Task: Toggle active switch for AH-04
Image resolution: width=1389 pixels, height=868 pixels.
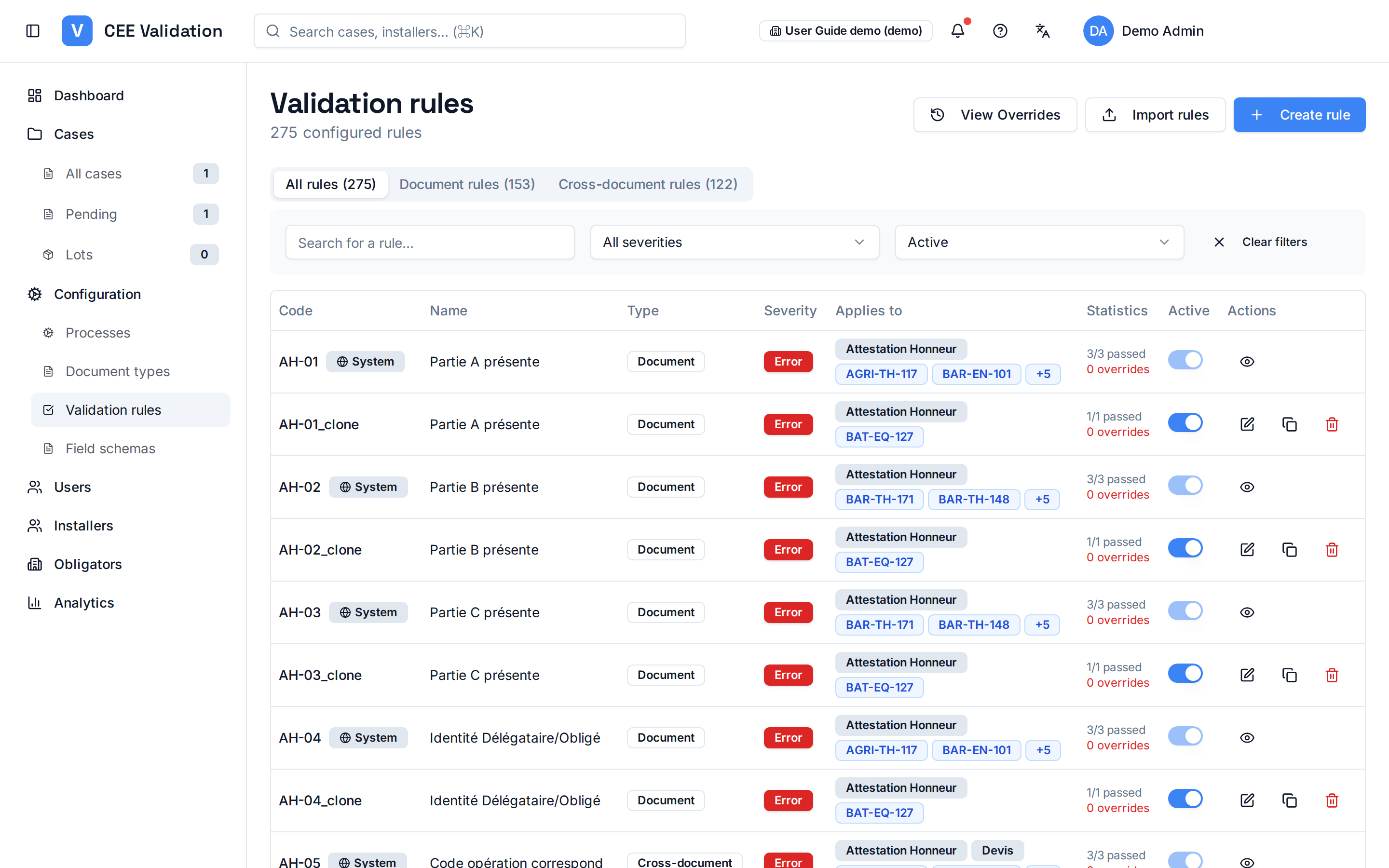Action: [1185, 736]
